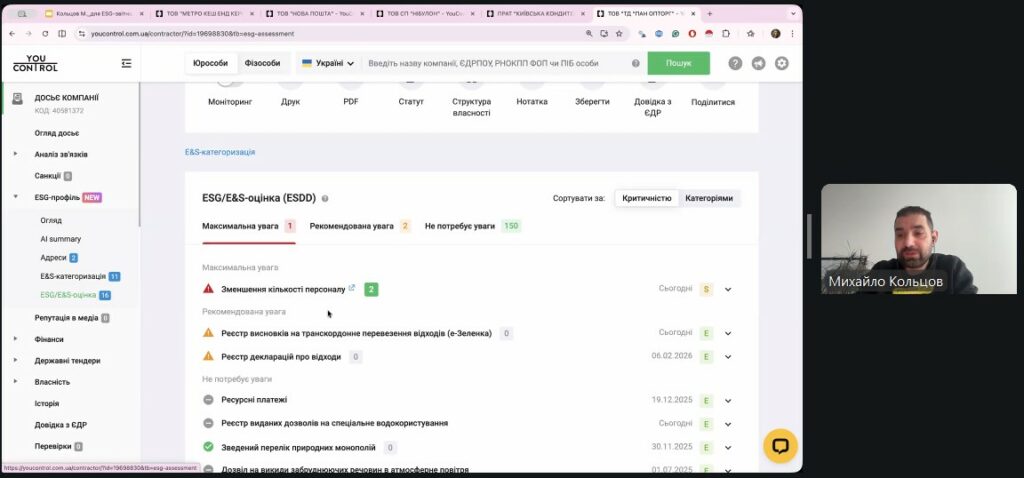Screen dimensions: 1024x478
Task: Open the announcements megaphone icon
Action: coord(758,63)
